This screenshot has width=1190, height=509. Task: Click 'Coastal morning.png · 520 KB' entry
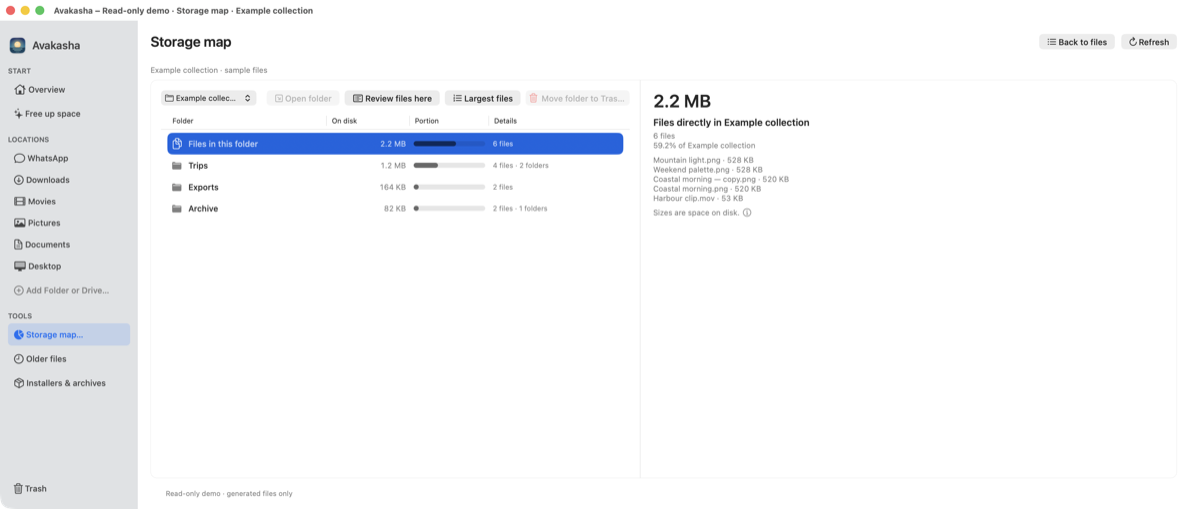pyautogui.click(x=707, y=189)
